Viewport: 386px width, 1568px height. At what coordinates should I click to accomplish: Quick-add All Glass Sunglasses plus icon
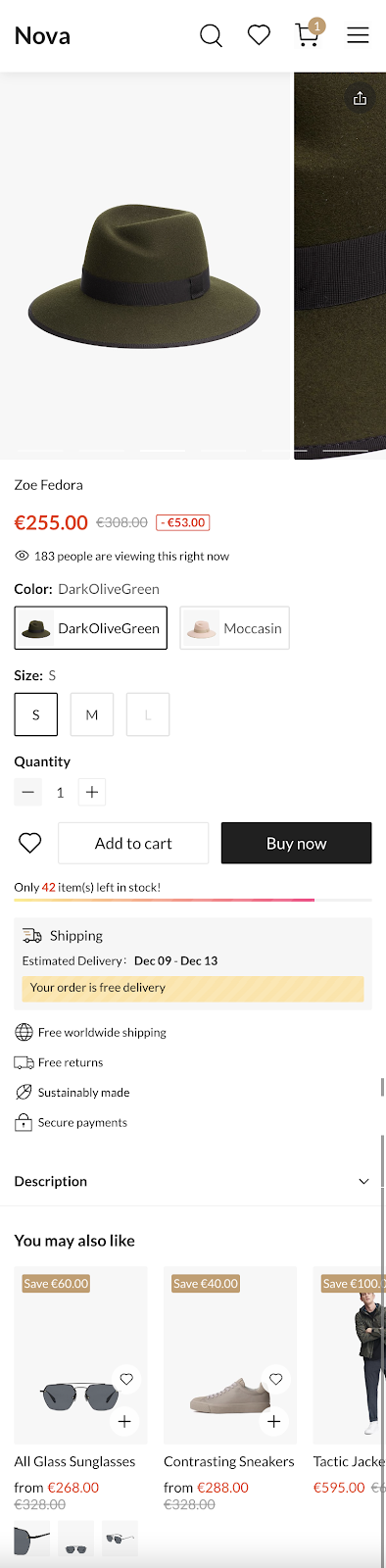click(124, 1421)
